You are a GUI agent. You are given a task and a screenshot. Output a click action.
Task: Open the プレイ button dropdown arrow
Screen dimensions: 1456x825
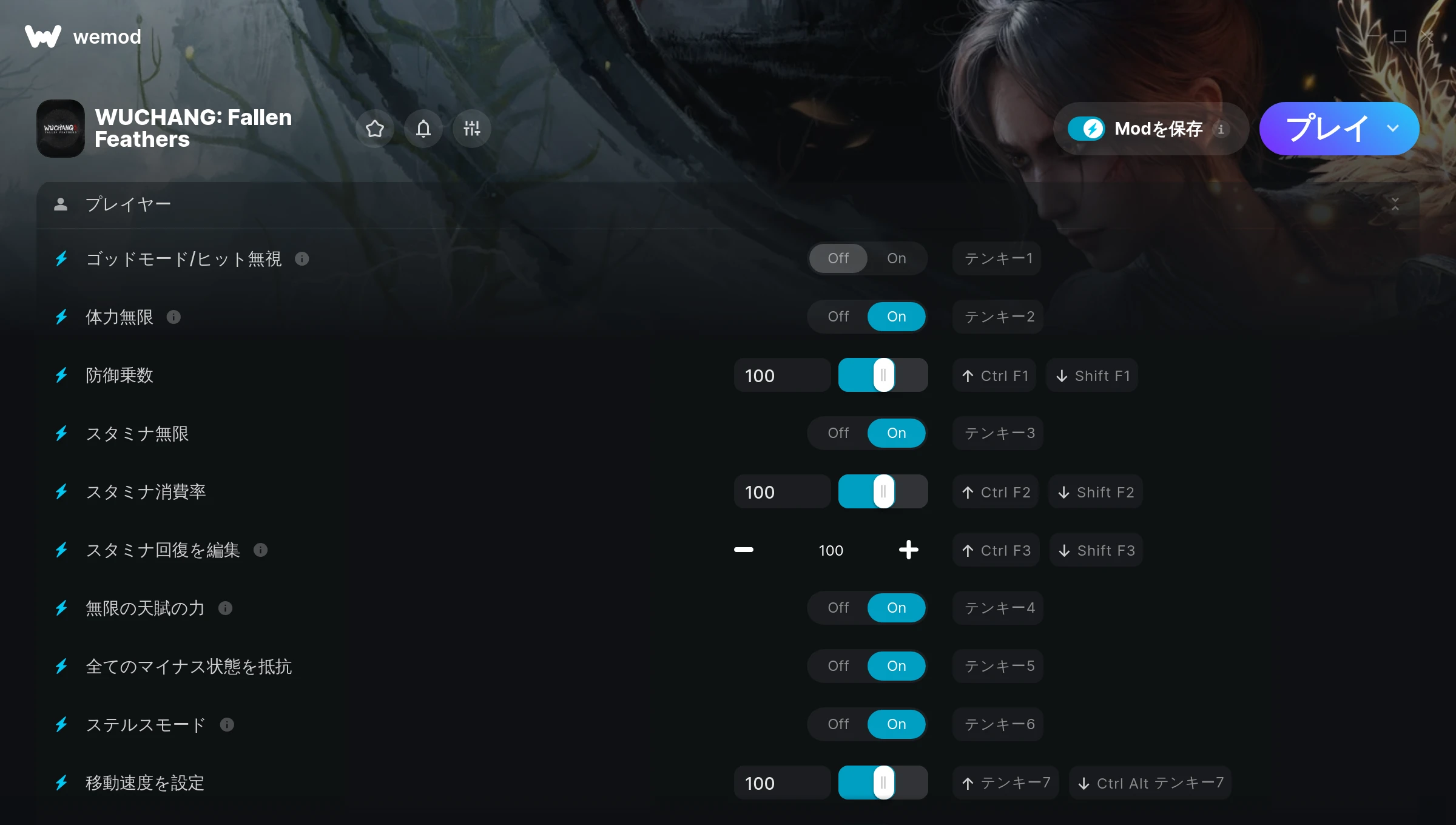coord(1393,129)
